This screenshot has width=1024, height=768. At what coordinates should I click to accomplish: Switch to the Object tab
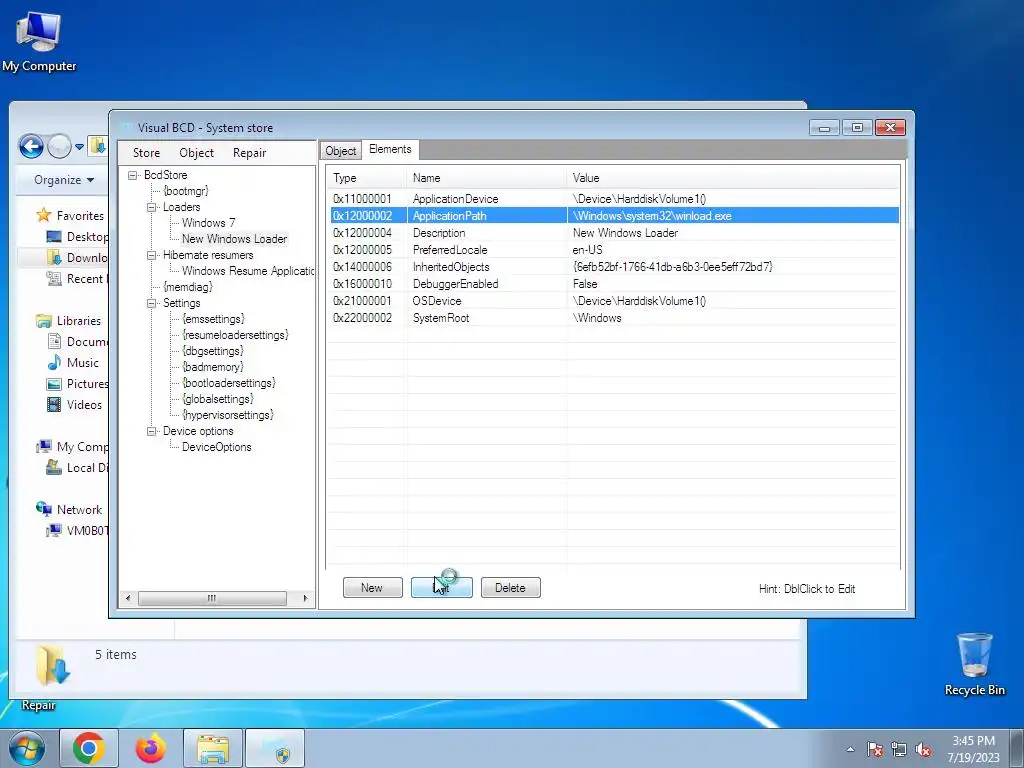[x=341, y=151]
